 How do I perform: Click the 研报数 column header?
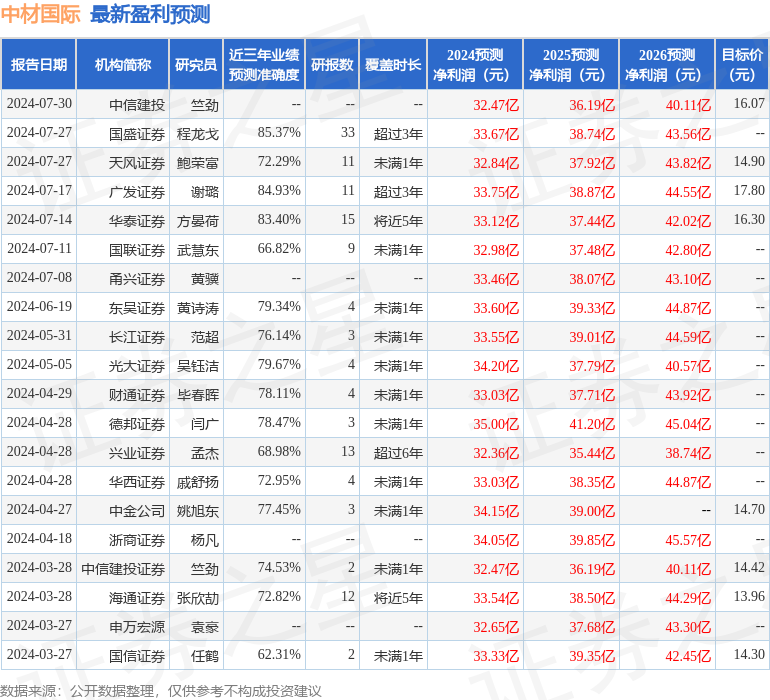click(x=332, y=64)
